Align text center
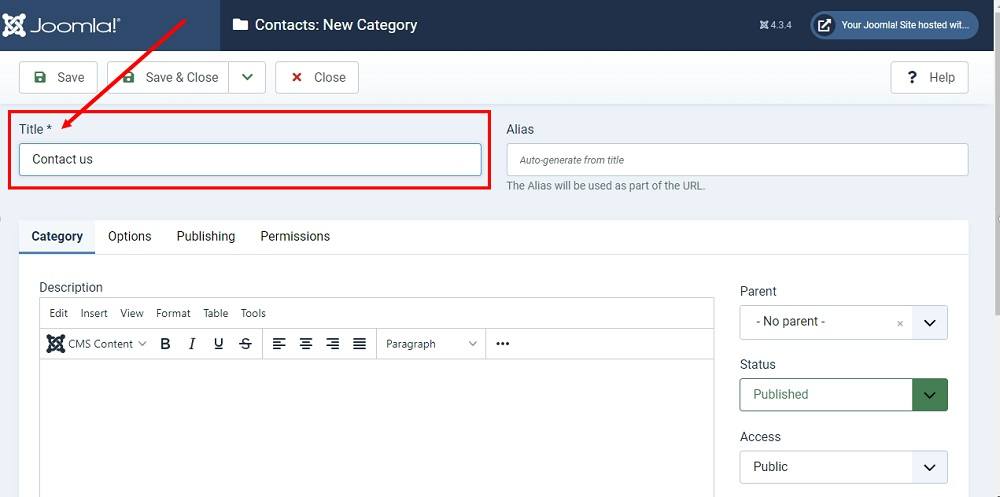1000x497 pixels. click(305, 344)
